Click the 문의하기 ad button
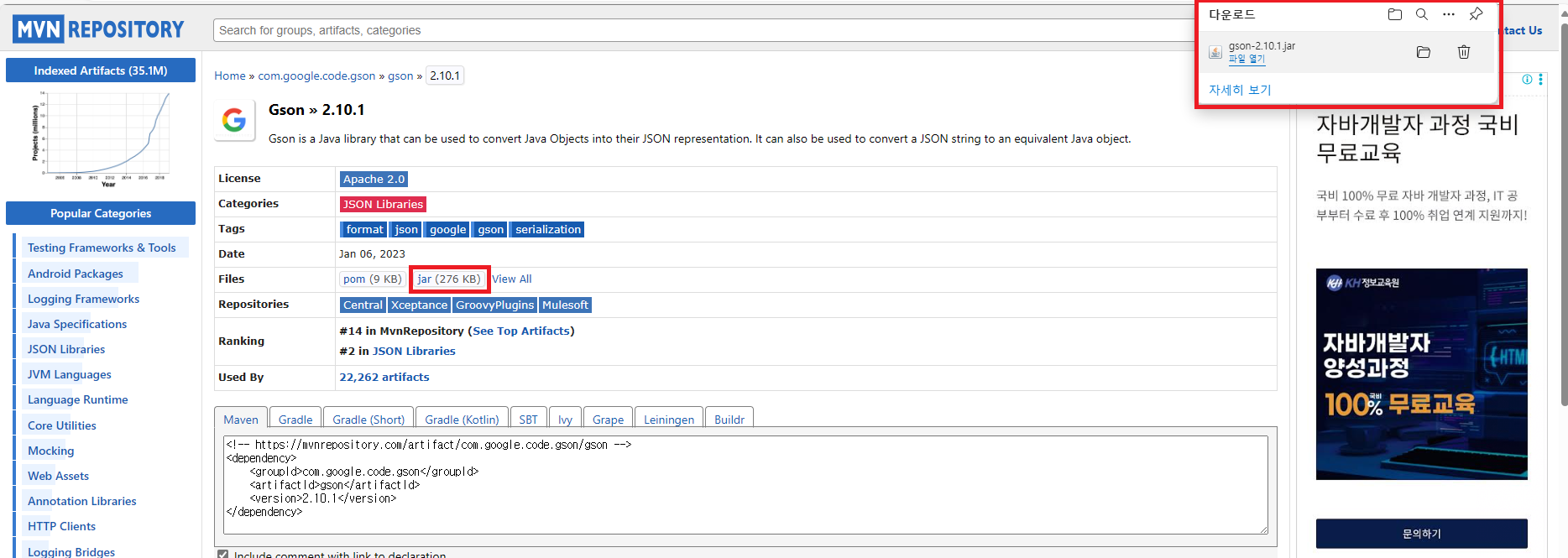Screen dimensions: 1568x558 [x=1421, y=534]
